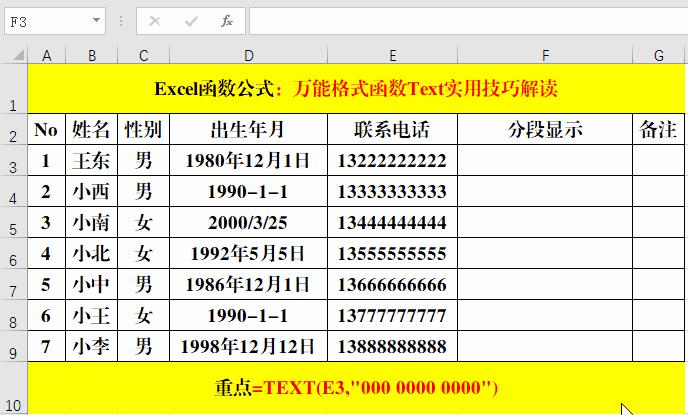688x415 pixels.
Task: Select row 3 header
Action: [13, 161]
